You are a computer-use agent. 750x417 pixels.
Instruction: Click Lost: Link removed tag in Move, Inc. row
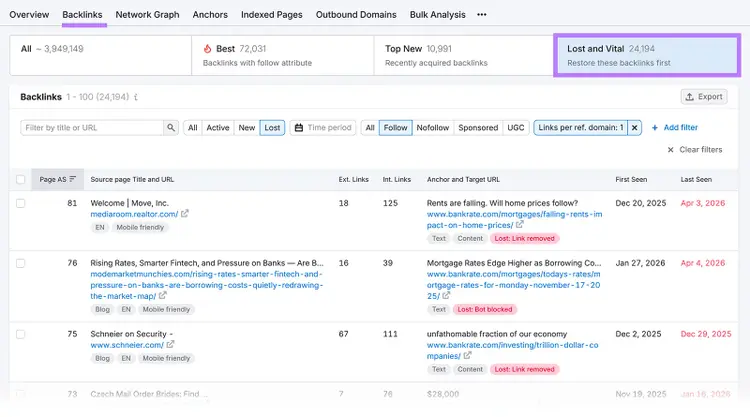click(x=524, y=238)
